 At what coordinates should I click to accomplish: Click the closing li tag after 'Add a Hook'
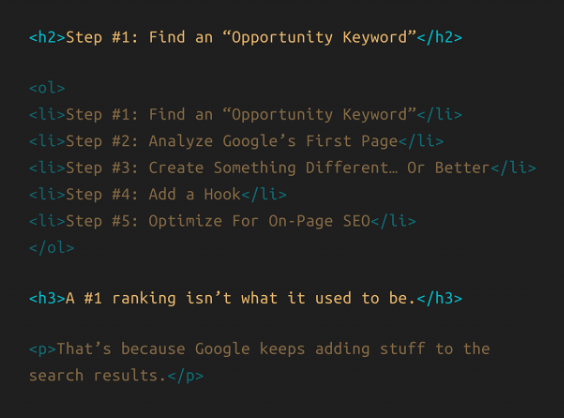(x=264, y=195)
